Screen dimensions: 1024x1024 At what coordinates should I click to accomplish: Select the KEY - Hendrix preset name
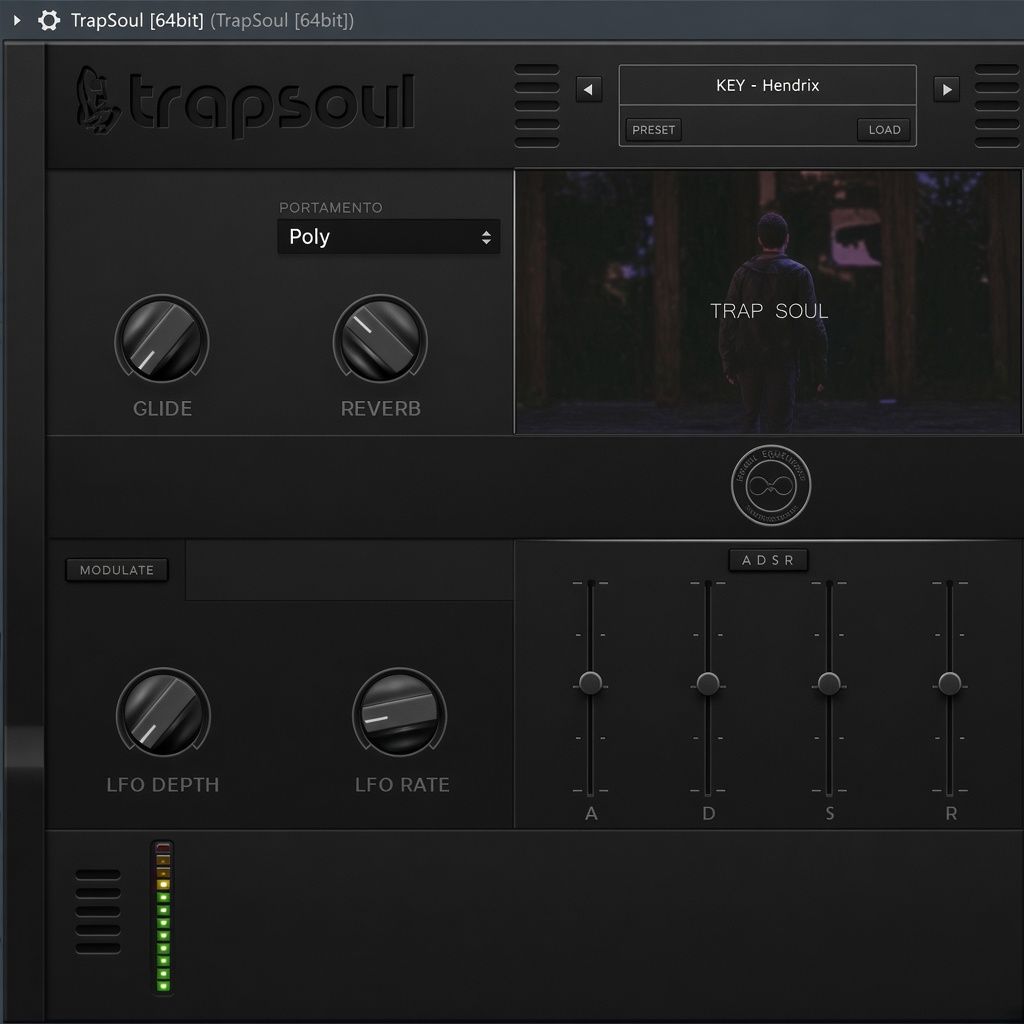pos(767,86)
